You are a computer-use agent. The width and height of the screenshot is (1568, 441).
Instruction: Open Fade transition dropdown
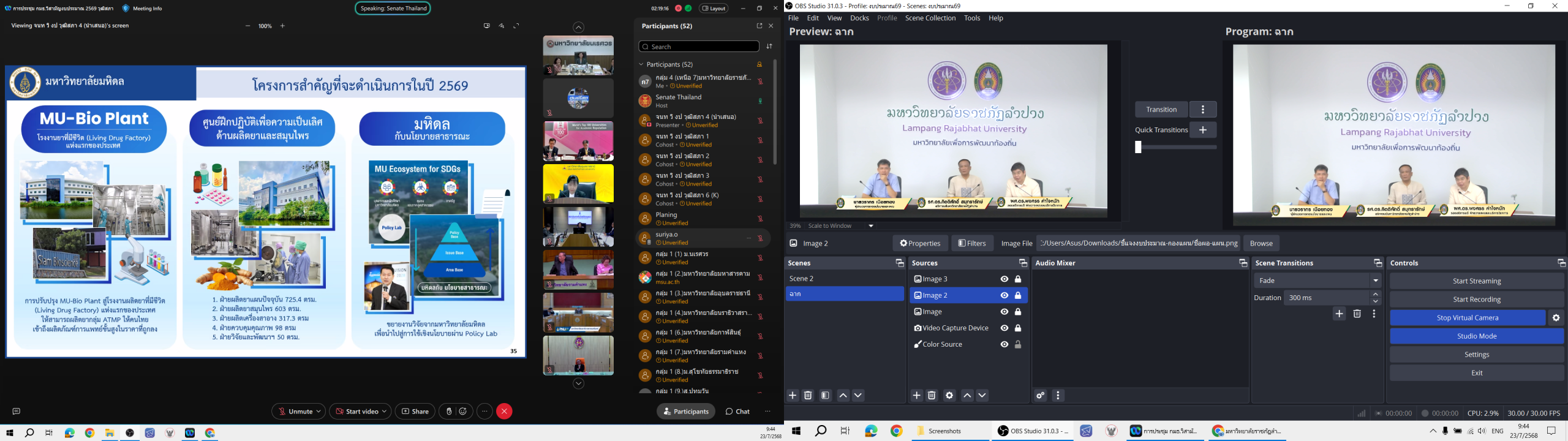point(1376,281)
